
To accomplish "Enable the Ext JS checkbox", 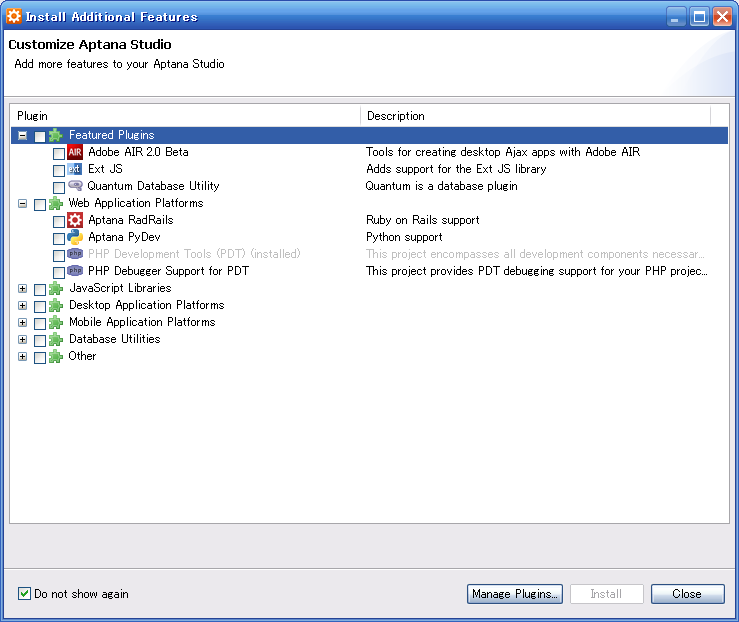I will [x=59, y=171].
